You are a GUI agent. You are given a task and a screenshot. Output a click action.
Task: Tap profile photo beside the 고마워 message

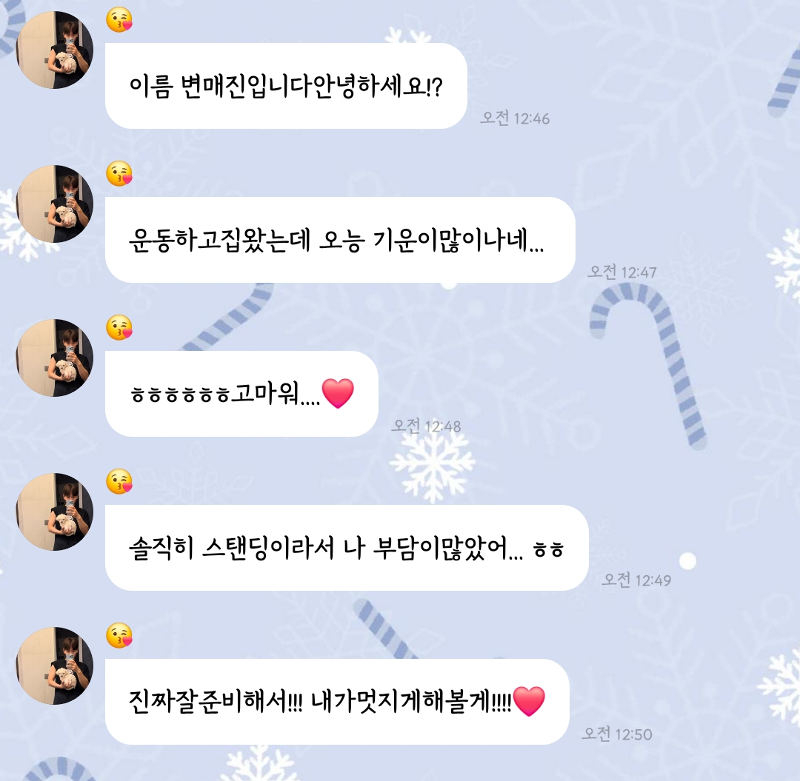pos(55,358)
